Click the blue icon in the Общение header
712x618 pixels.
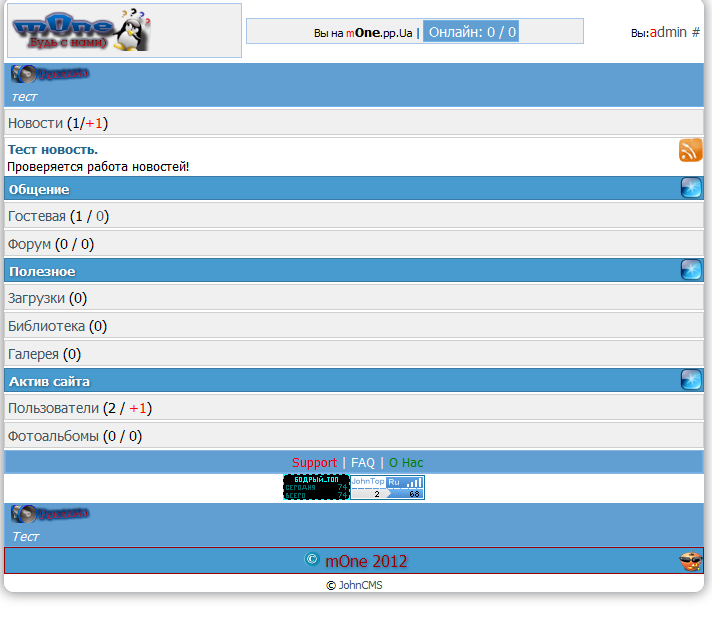coord(691,188)
